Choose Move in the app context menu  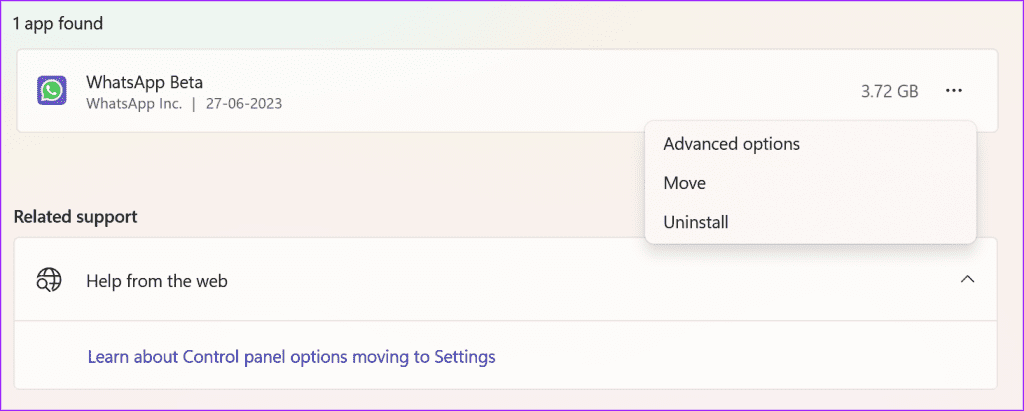click(684, 183)
